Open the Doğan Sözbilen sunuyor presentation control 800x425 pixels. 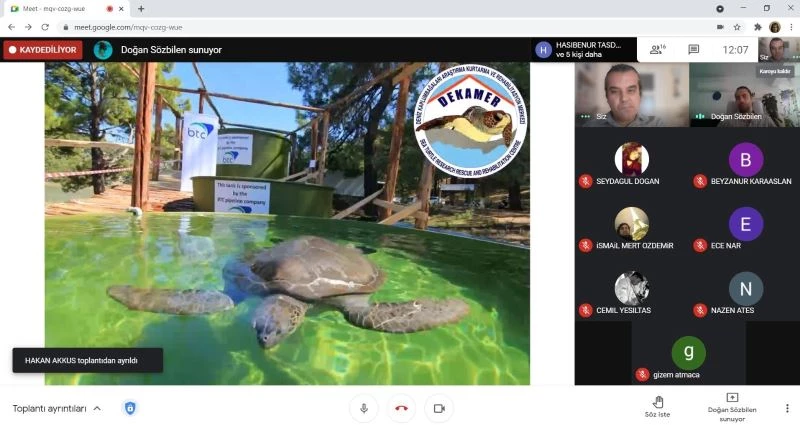(x=732, y=404)
